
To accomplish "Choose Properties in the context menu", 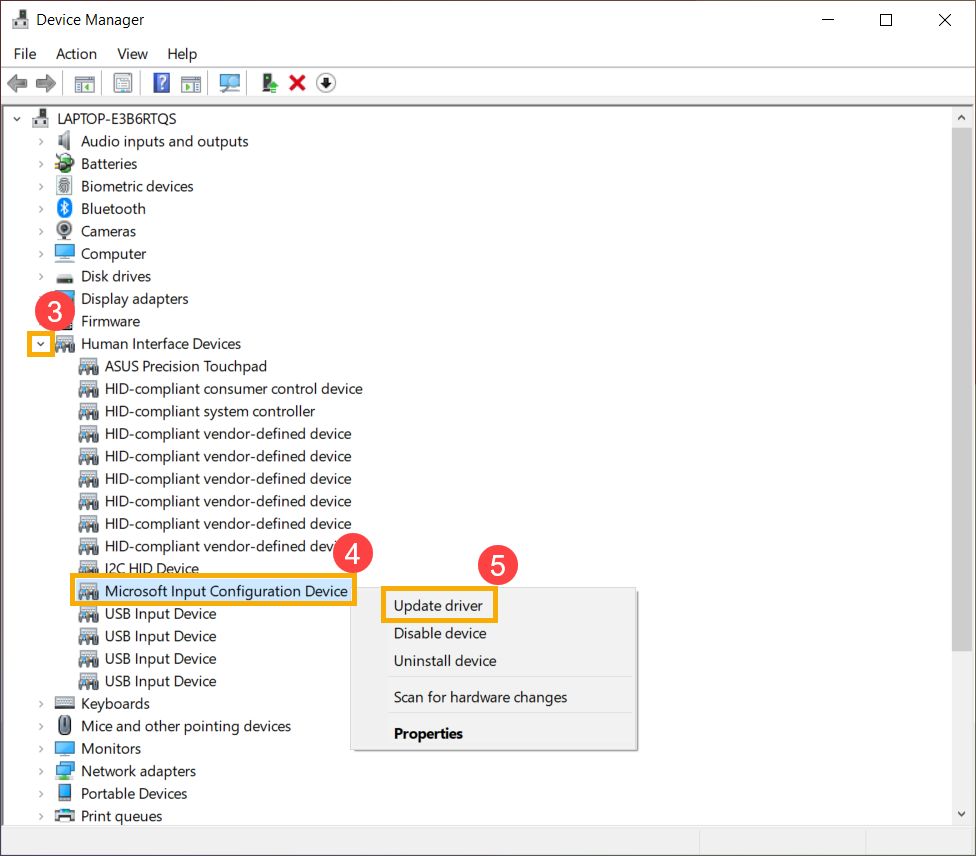I will pyautogui.click(x=428, y=734).
